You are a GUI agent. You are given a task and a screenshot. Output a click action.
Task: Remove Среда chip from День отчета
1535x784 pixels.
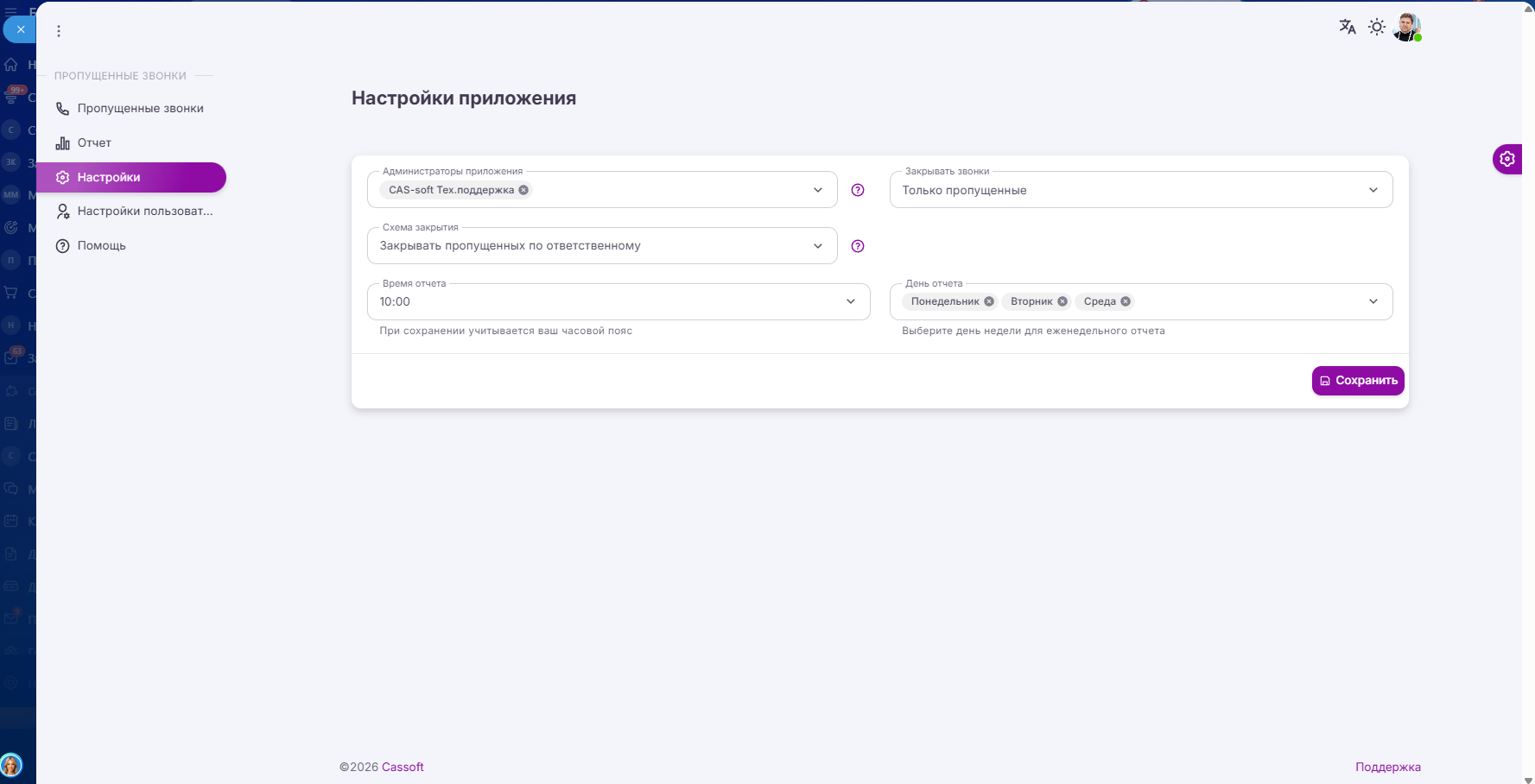1126,301
